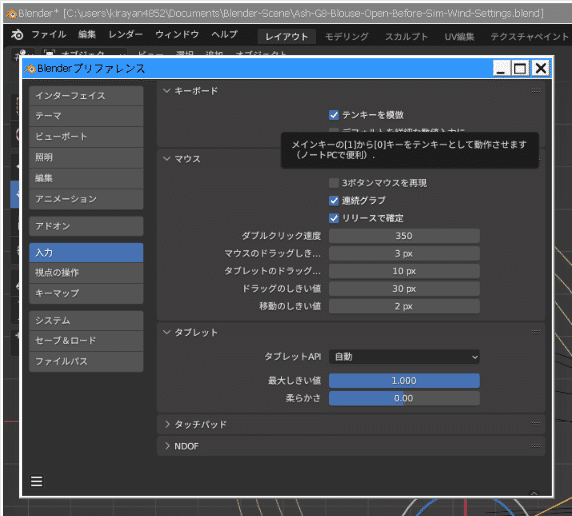Disable the テンキーを模倣 checkbox

[334, 115]
